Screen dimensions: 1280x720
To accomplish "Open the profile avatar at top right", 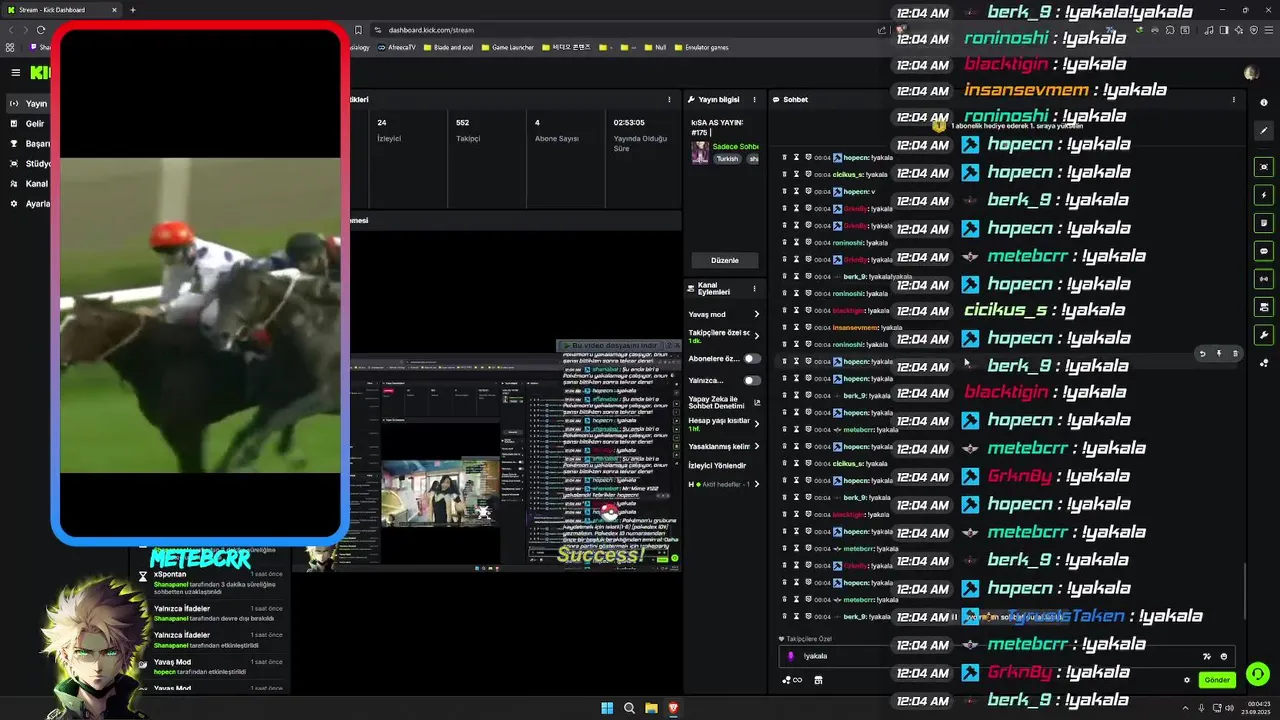I will tap(1250, 72).
